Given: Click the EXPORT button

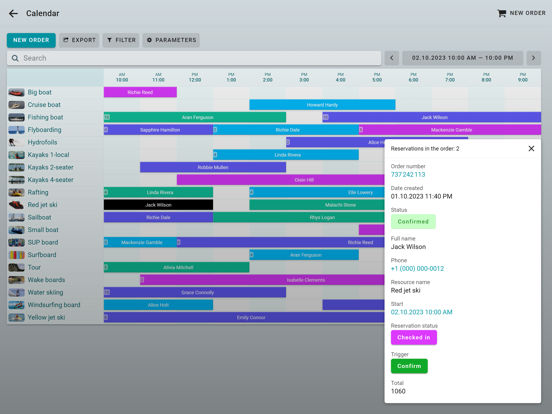Looking at the screenshot, I should coord(79,40).
